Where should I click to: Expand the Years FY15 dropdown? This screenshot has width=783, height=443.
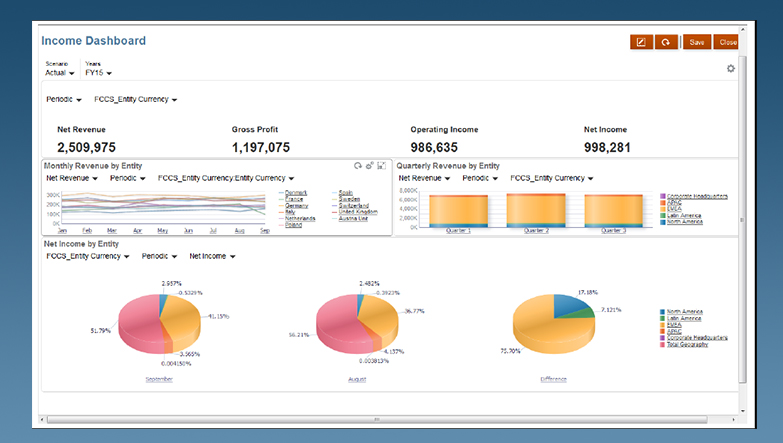(x=98, y=73)
